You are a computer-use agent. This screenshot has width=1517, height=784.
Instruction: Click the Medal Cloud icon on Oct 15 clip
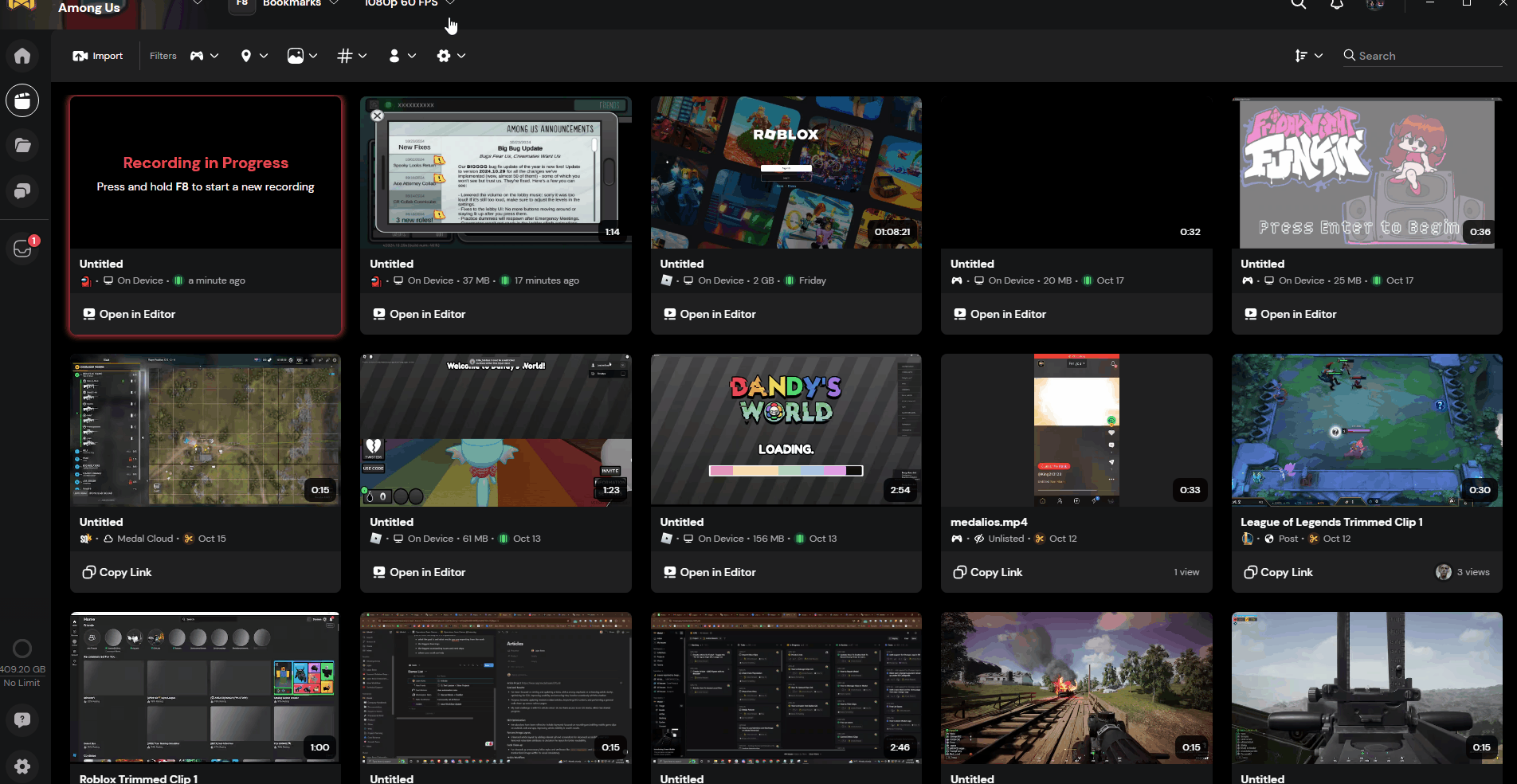(x=108, y=539)
